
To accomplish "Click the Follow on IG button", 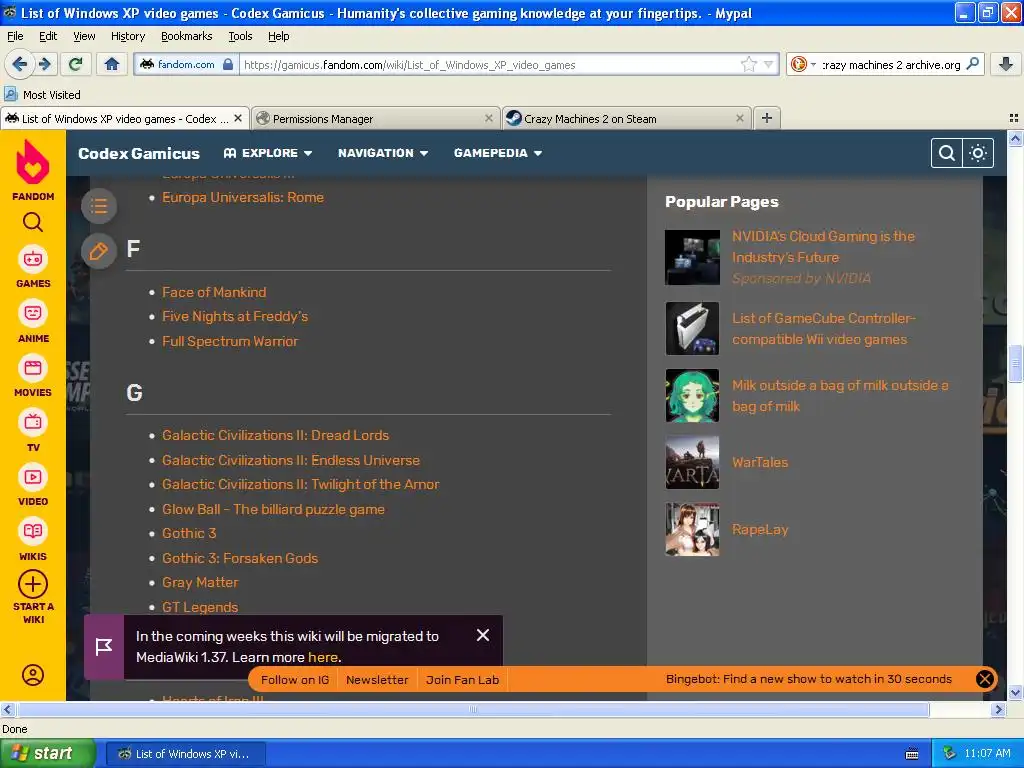I will coord(295,679).
